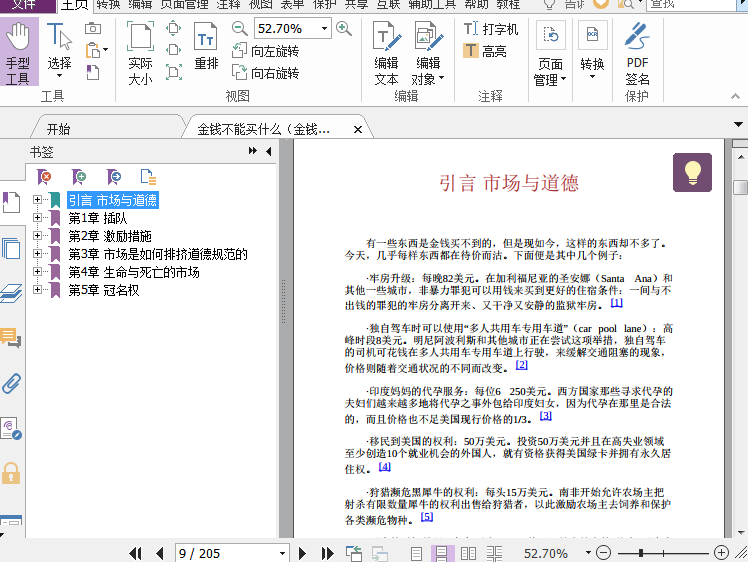Viewport: 748px width, 562px height.
Task: Click the Typewriter (打字机) tool
Action: pyautogui.click(x=491, y=30)
